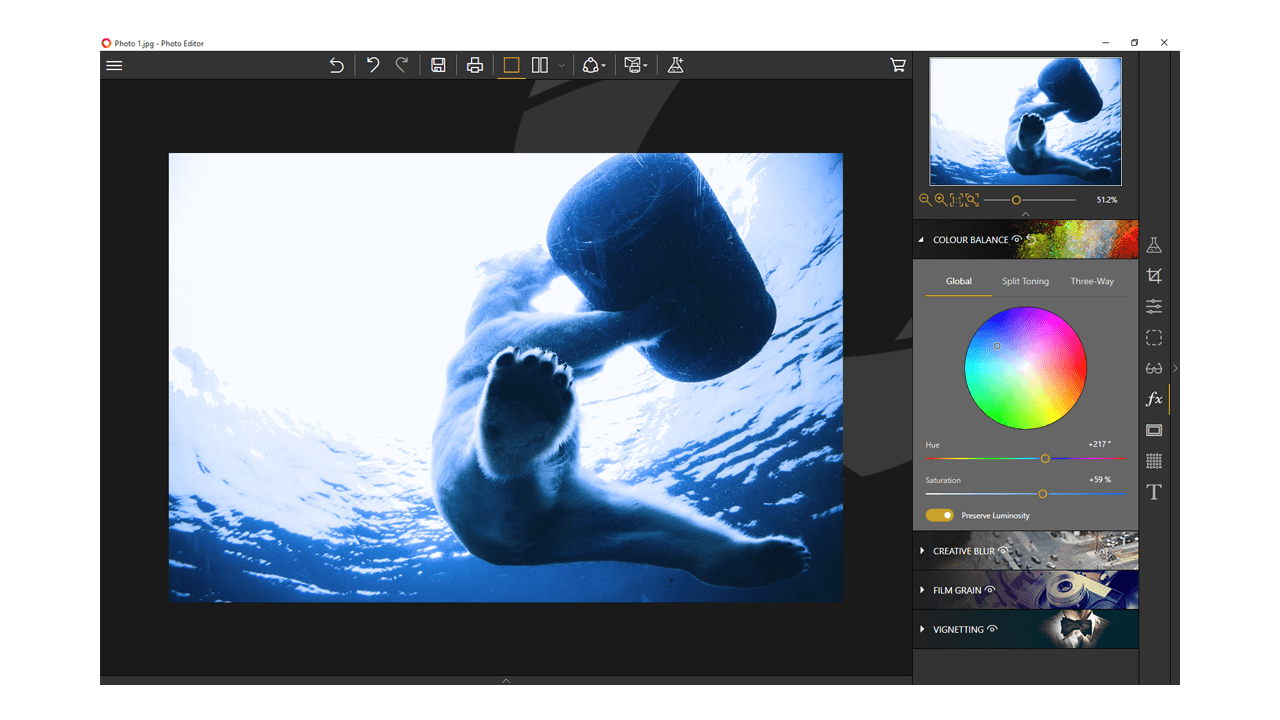Click the selection marquee icon in the sidebar
1280x720 pixels.
[1154, 337]
